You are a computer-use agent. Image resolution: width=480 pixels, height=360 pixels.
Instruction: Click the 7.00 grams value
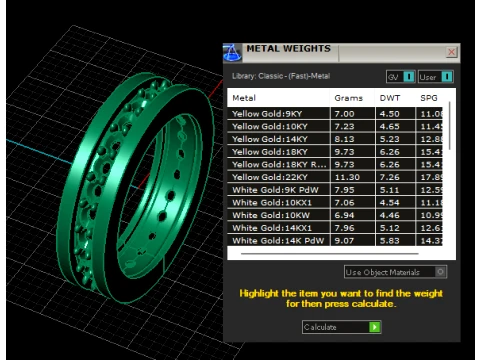pos(344,114)
